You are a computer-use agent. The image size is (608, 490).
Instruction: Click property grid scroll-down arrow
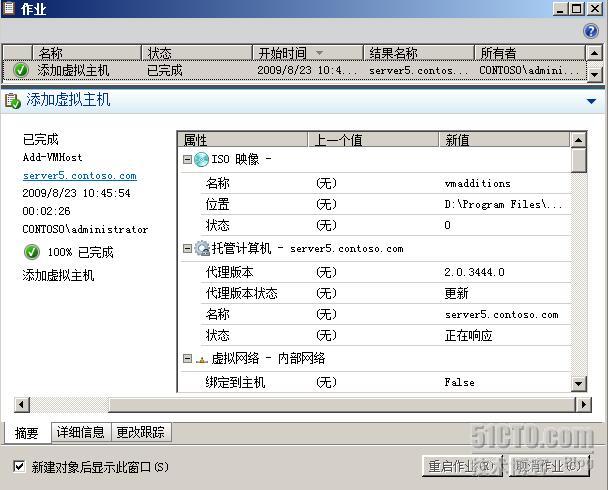578,384
